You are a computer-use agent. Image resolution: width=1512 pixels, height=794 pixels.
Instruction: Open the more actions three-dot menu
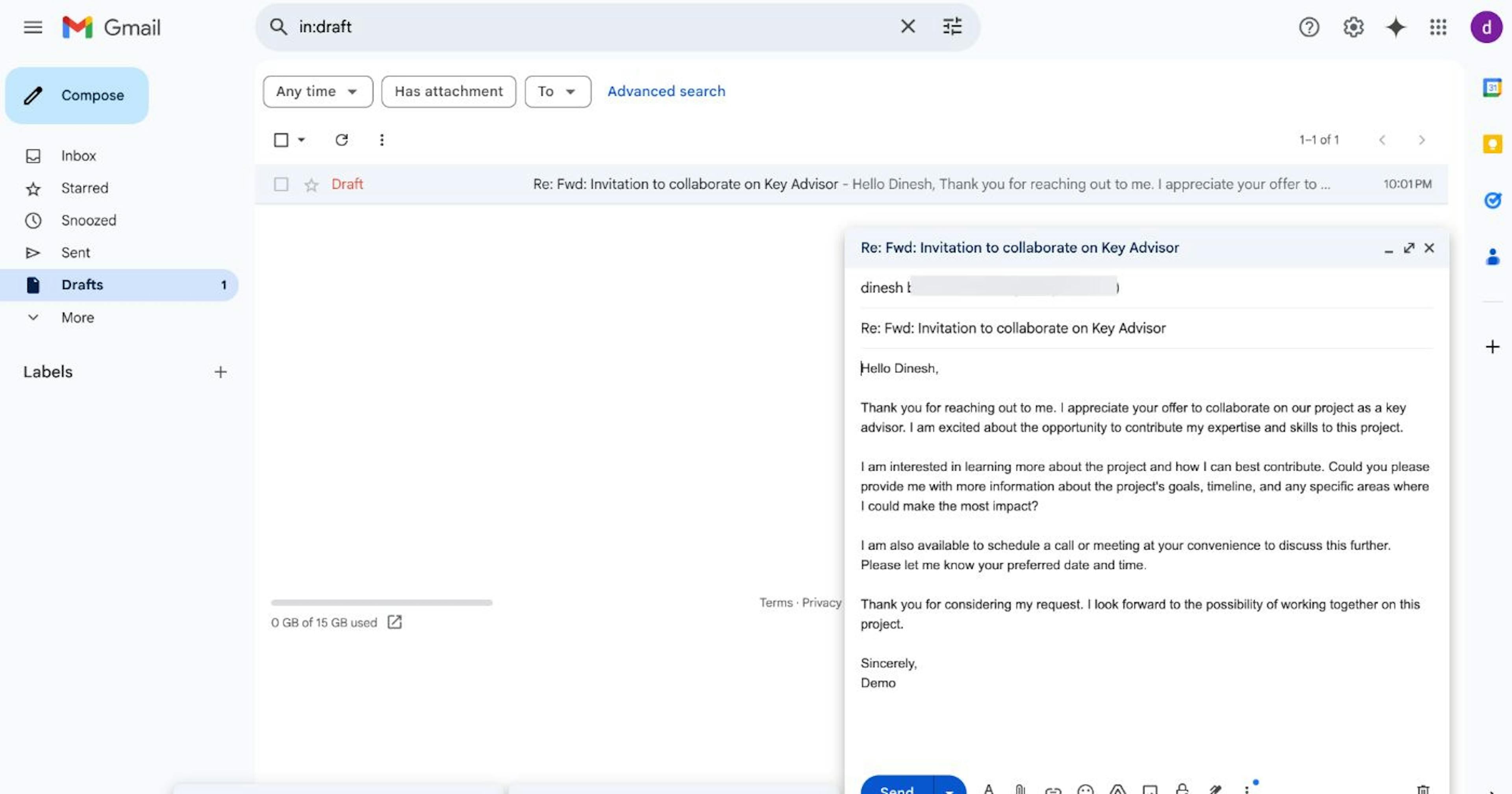[382, 140]
